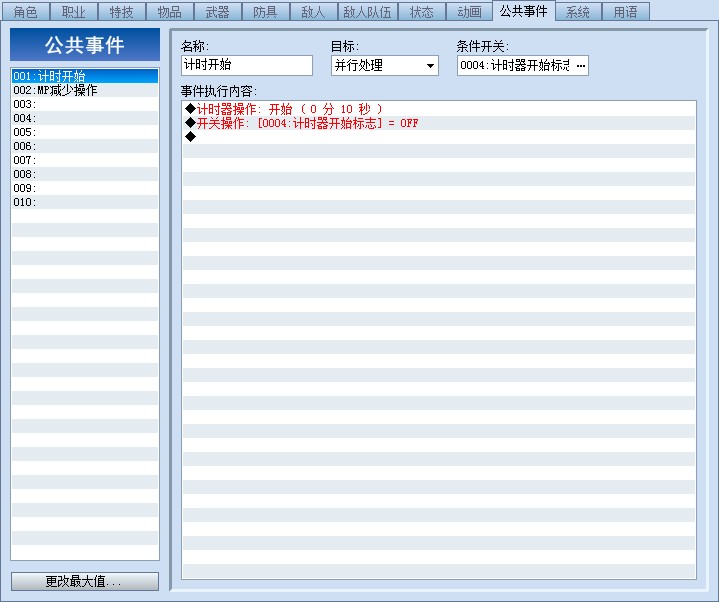This screenshot has height=602, width=719.
Task: Click the 公共事件 tab
Action: pos(524,11)
